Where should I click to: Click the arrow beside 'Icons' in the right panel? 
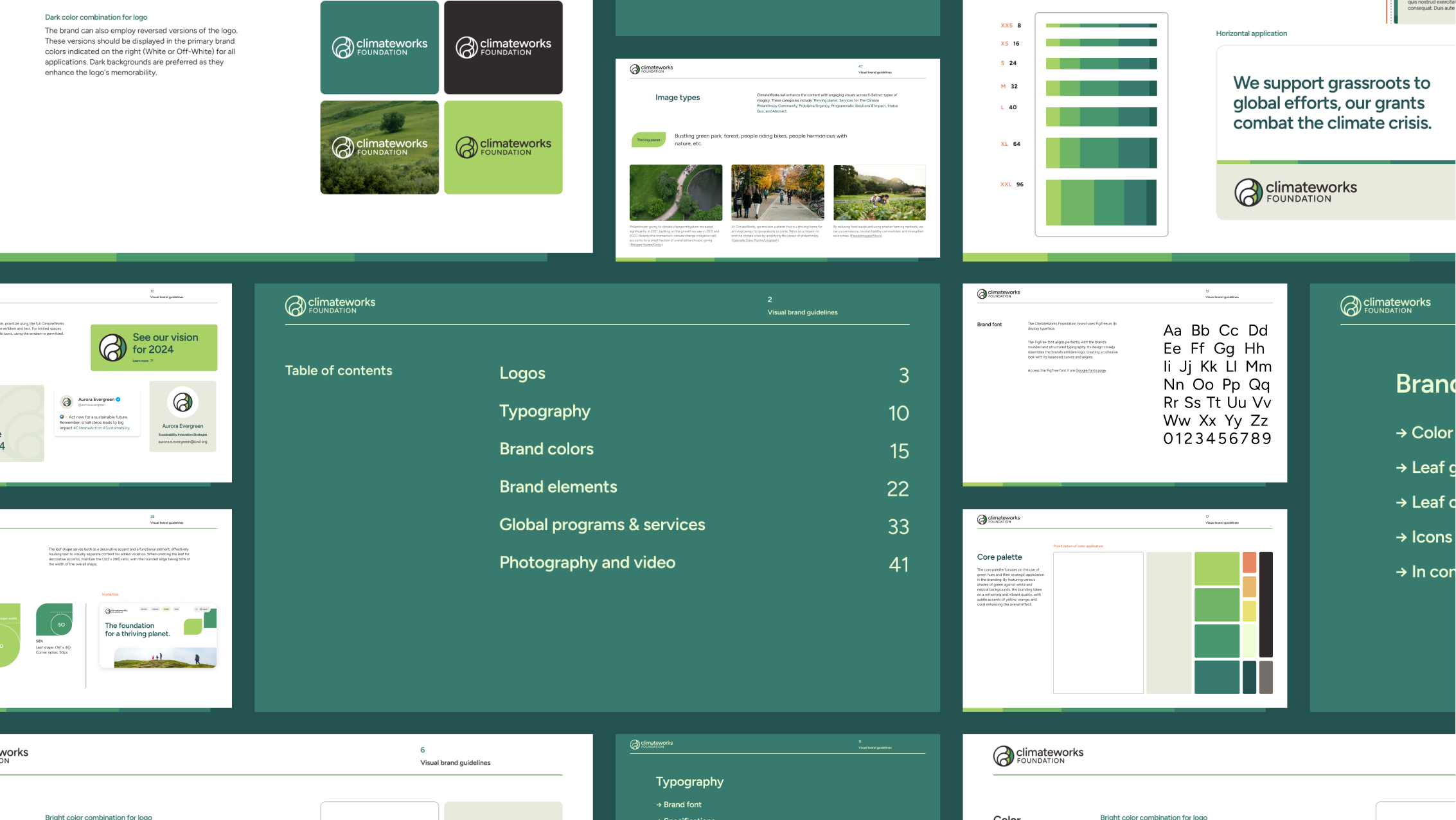coord(1401,537)
